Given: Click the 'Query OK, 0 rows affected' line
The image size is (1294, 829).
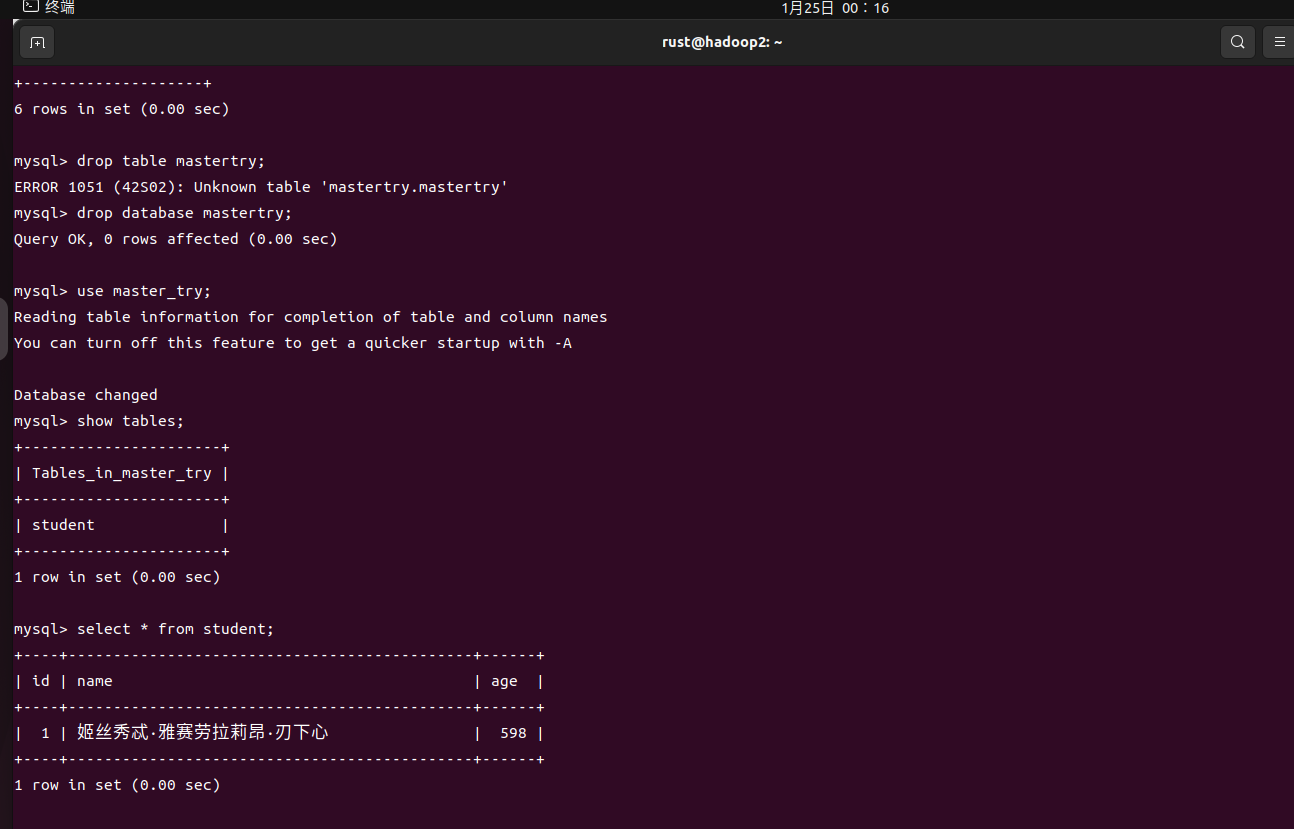Looking at the screenshot, I should pyautogui.click(x=176, y=239).
